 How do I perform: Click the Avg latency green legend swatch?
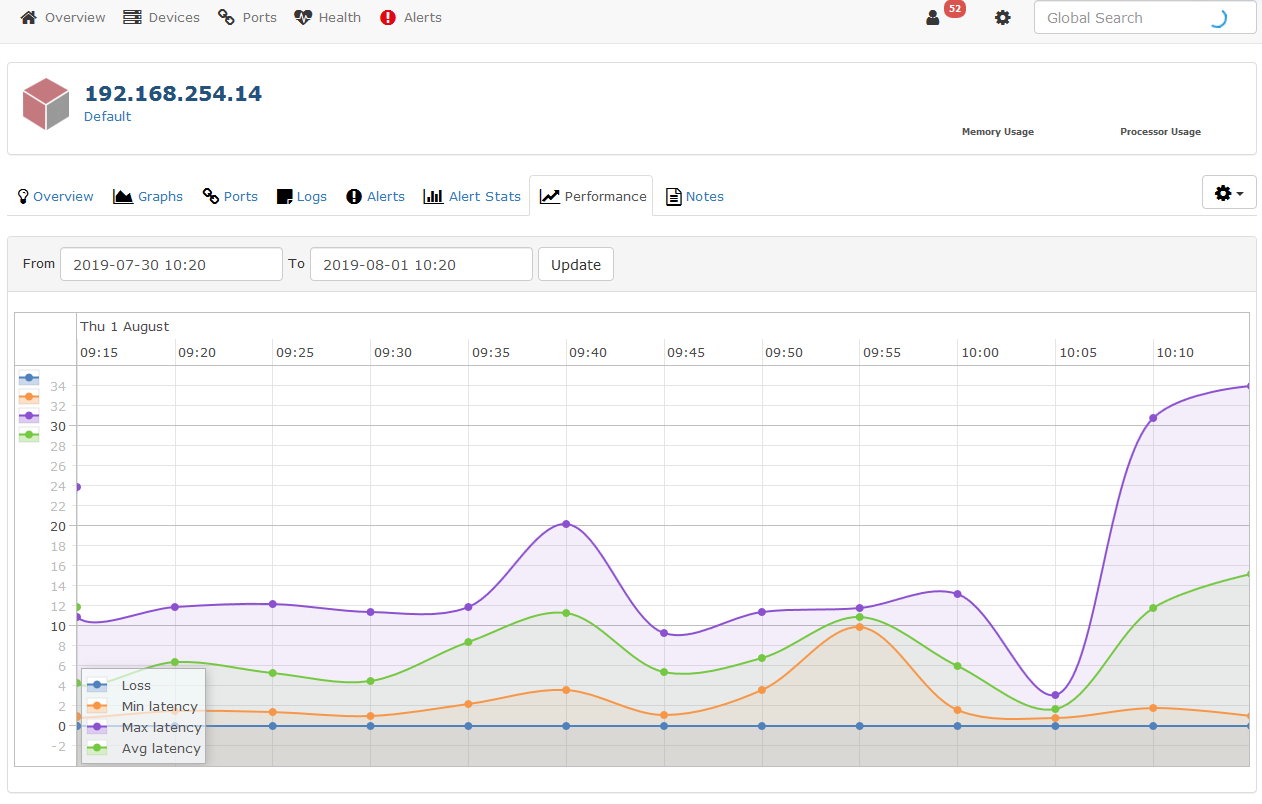tap(96, 749)
